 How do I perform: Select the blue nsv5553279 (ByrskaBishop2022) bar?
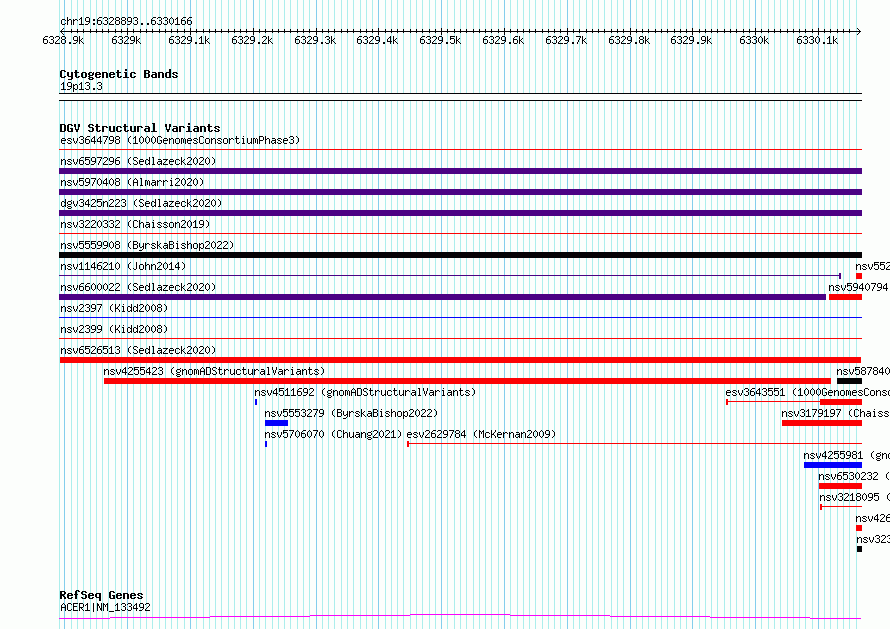tap(276, 423)
